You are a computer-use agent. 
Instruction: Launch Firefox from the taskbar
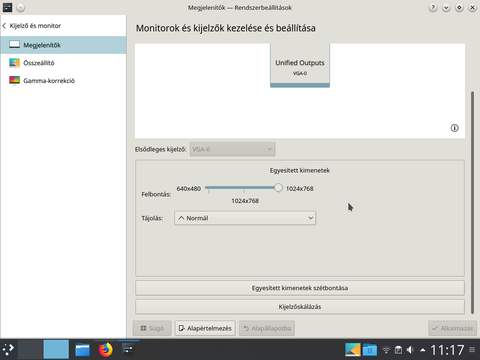pos(105,350)
